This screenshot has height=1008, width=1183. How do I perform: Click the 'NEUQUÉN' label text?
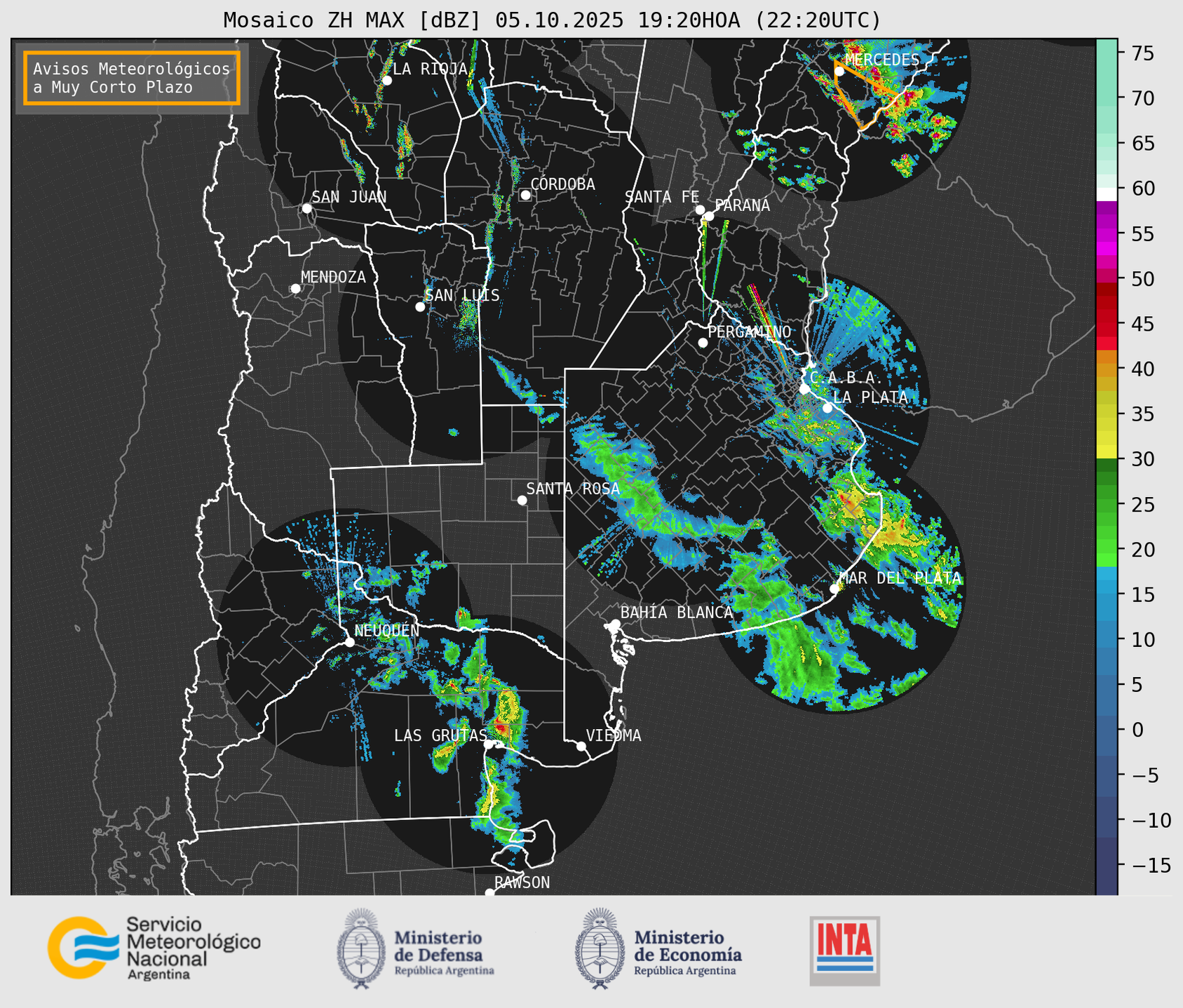[387, 630]
